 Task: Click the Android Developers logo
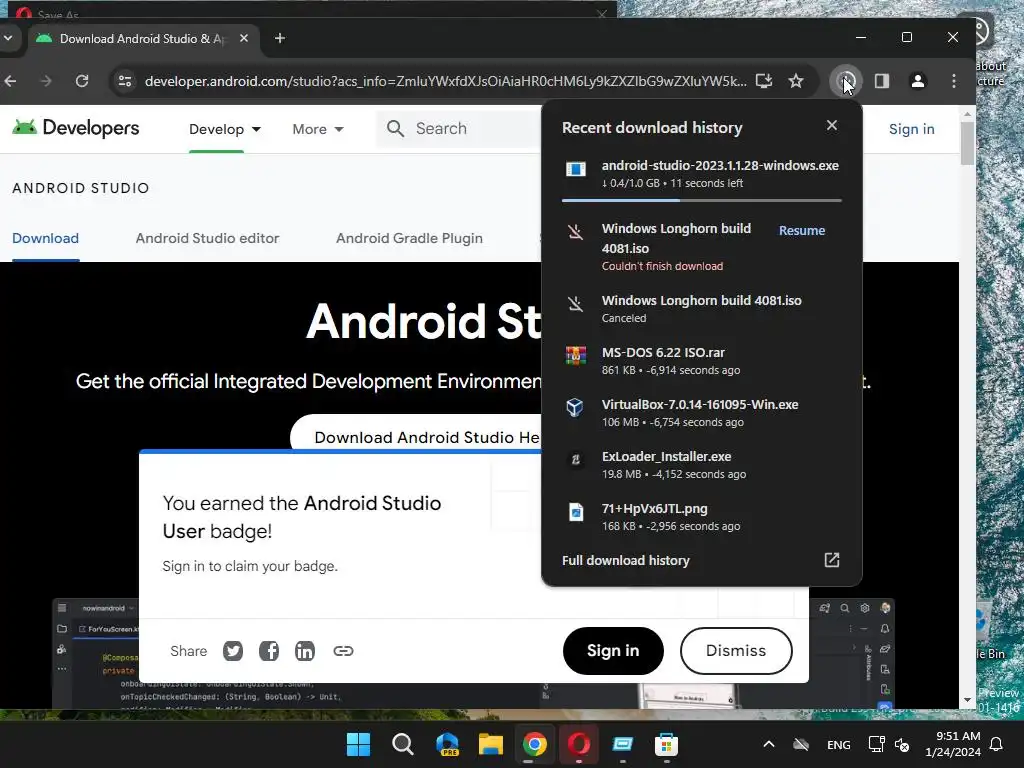pos(76,128)
